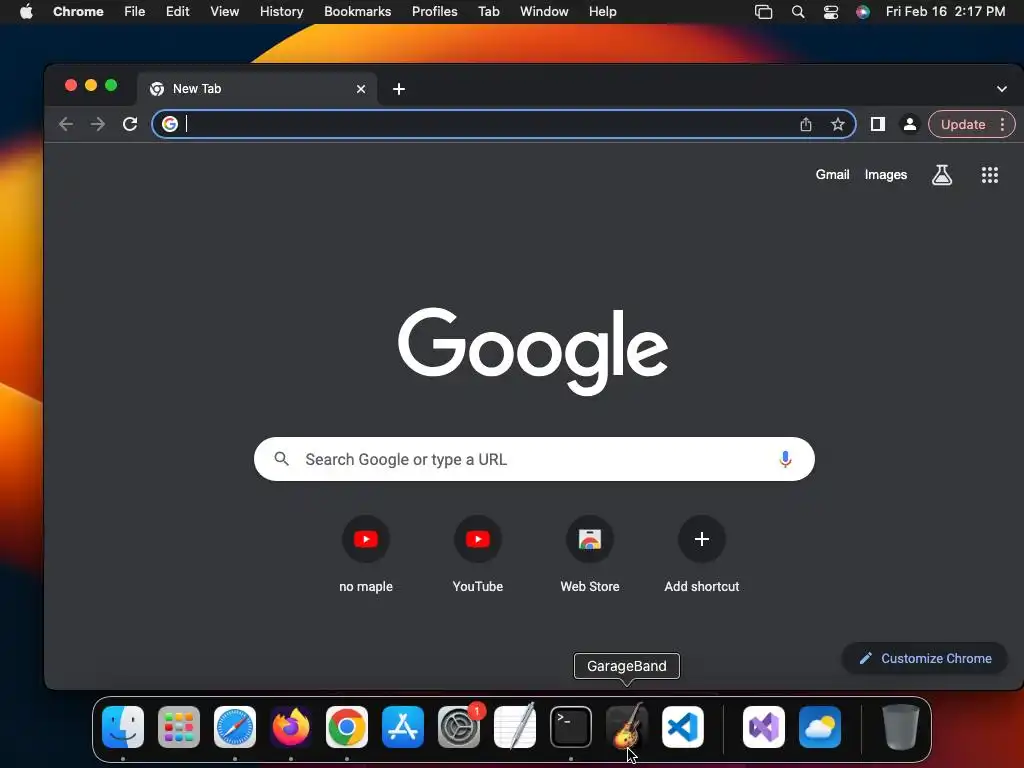Click the Update button

point(963,124)
